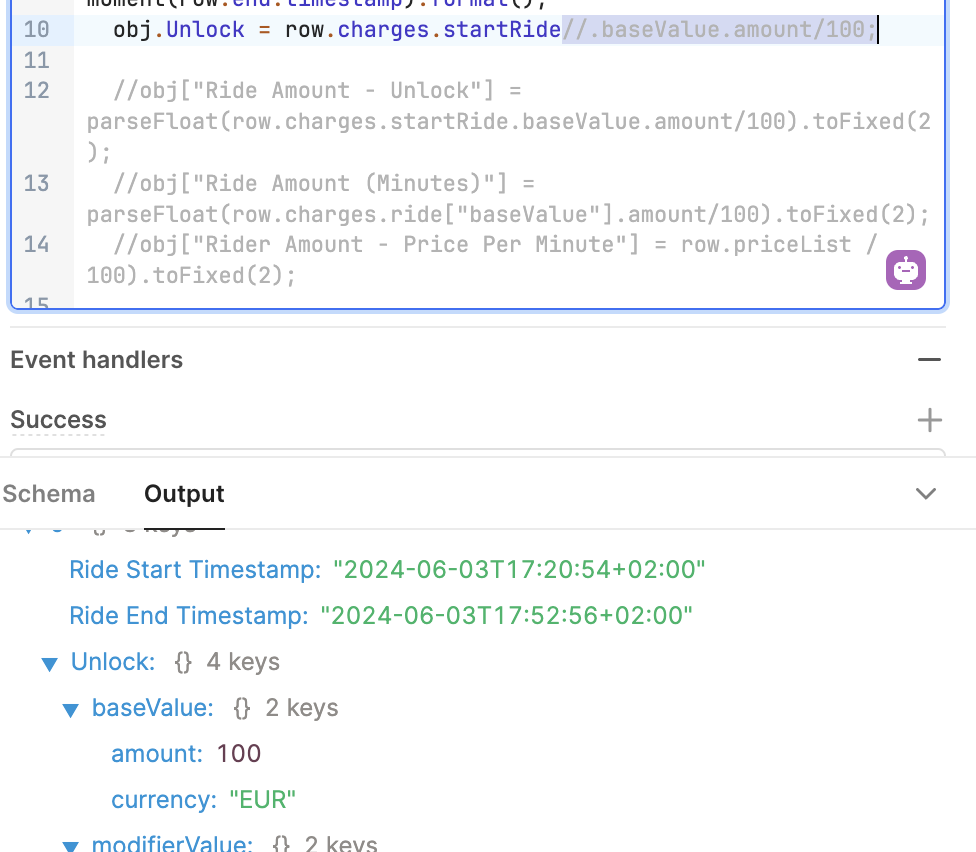The image size is (976, 852).
Task: Click the Ride Start Timestamp key
Action: point(195,569)
